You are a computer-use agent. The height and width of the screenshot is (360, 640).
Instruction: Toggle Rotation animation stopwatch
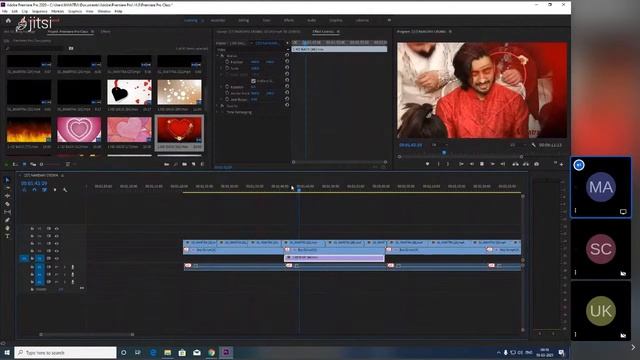(227, 87)
